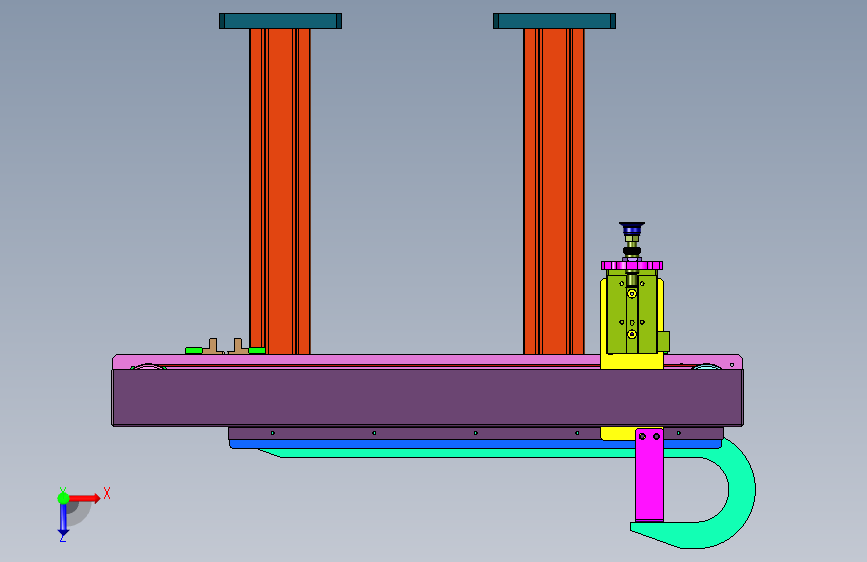Select the large purple main beam
This screenshot has width=867, height=562.
click(427, 398)
